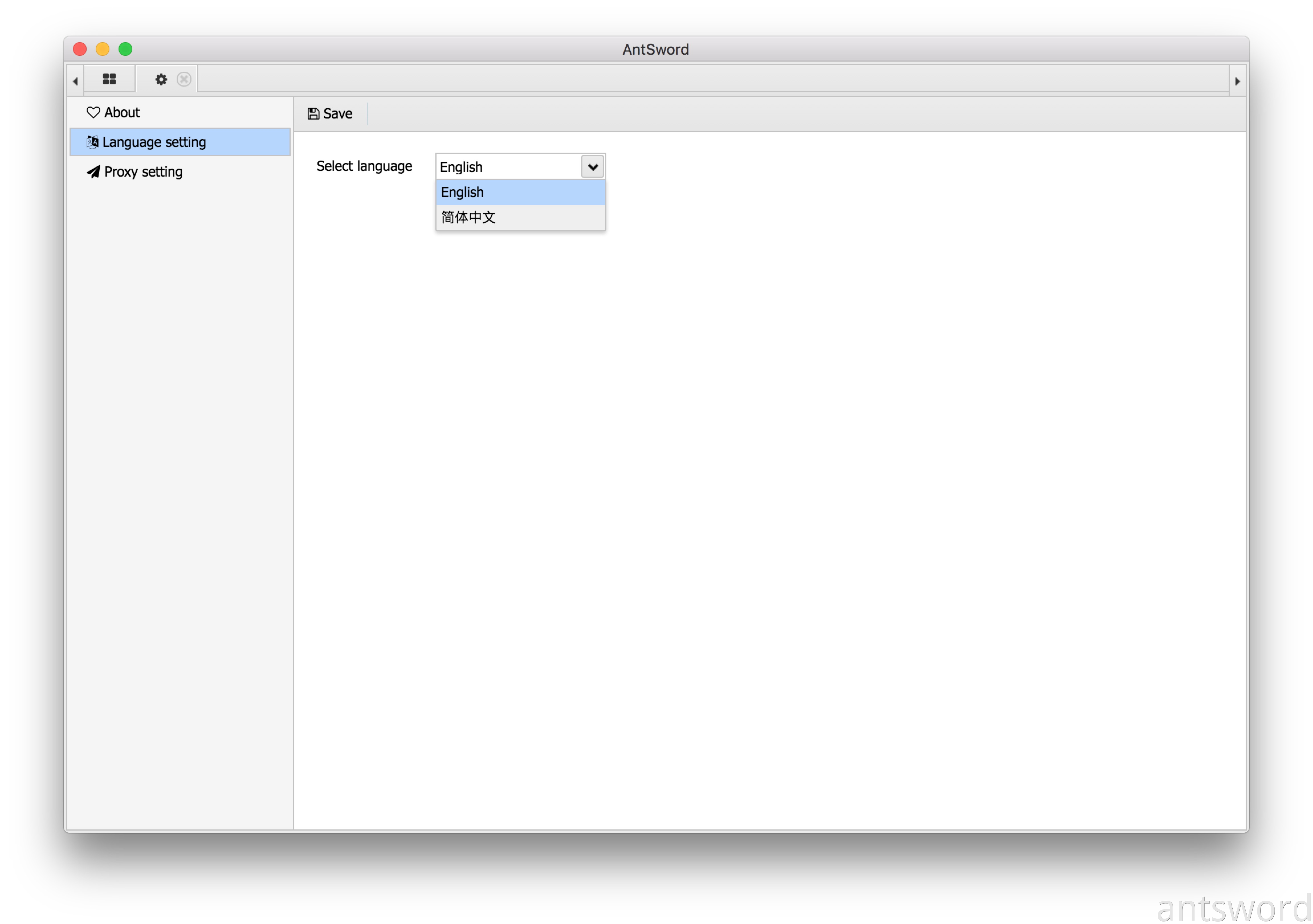Screen dimensions: 1313x924
Task: Click the settings gear tab icon
Action: pos(161,79)
